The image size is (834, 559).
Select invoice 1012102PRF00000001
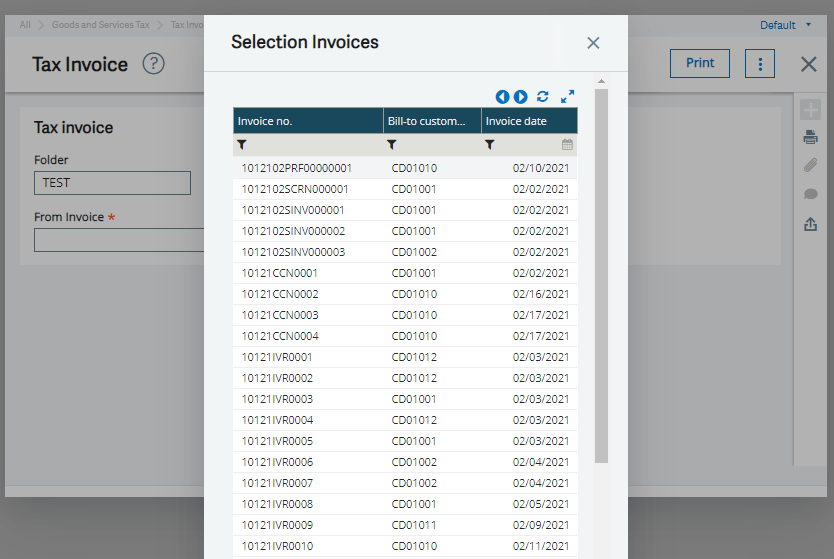coord(405,168)
